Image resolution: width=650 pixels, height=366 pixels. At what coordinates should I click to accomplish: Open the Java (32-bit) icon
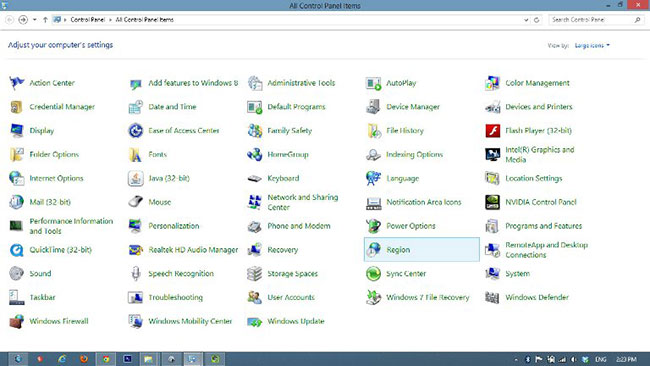tap(136, 178)
